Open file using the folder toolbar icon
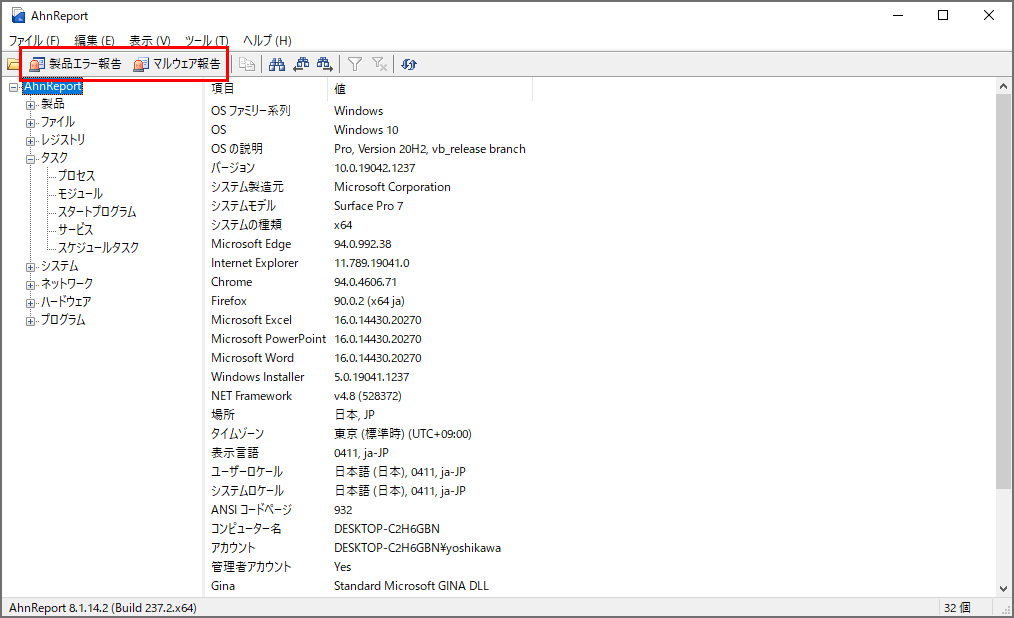This screenshot has height=618, width=1014. click(13, 64)
